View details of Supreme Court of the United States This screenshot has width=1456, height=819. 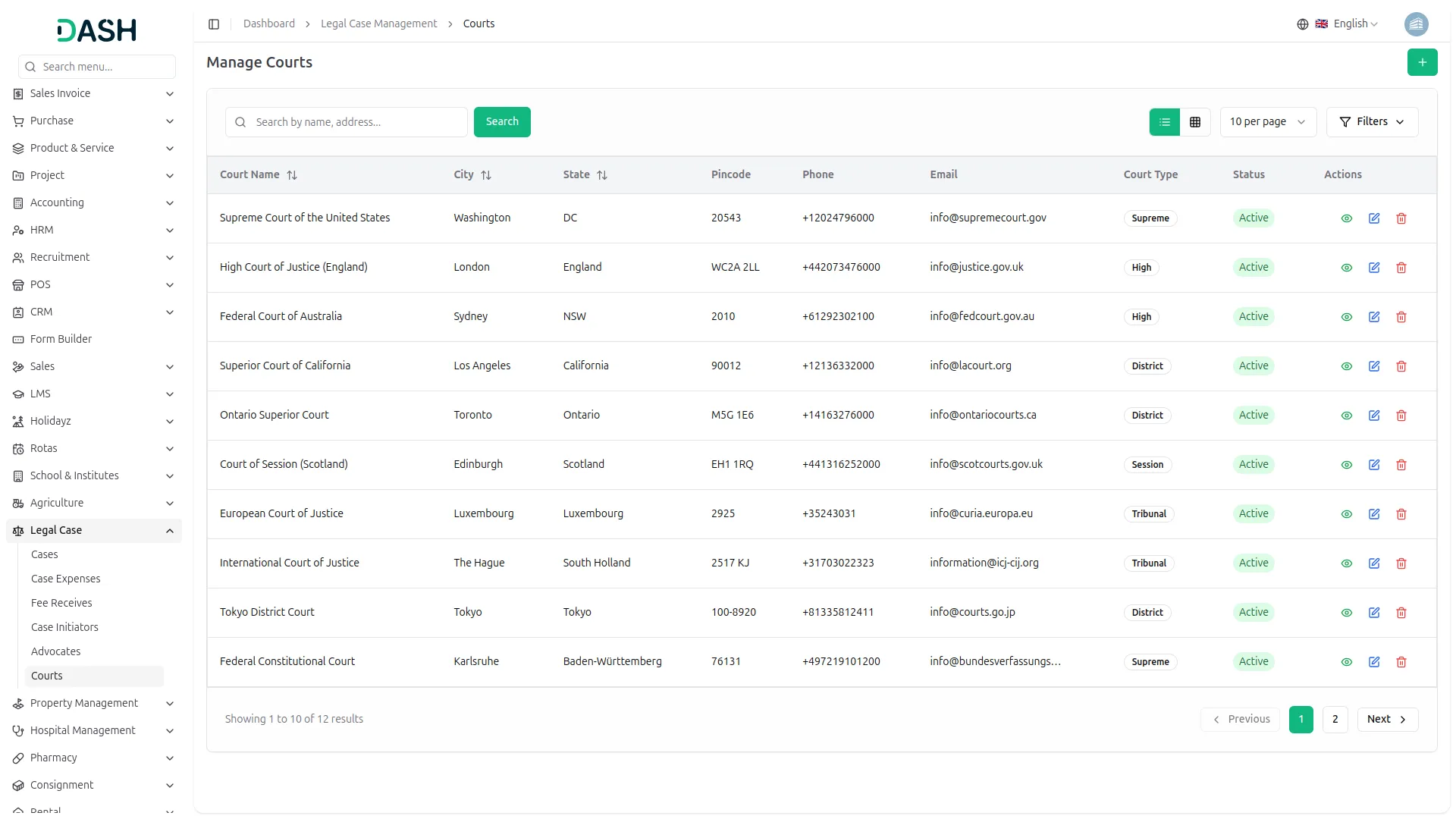pos(1346,218)
